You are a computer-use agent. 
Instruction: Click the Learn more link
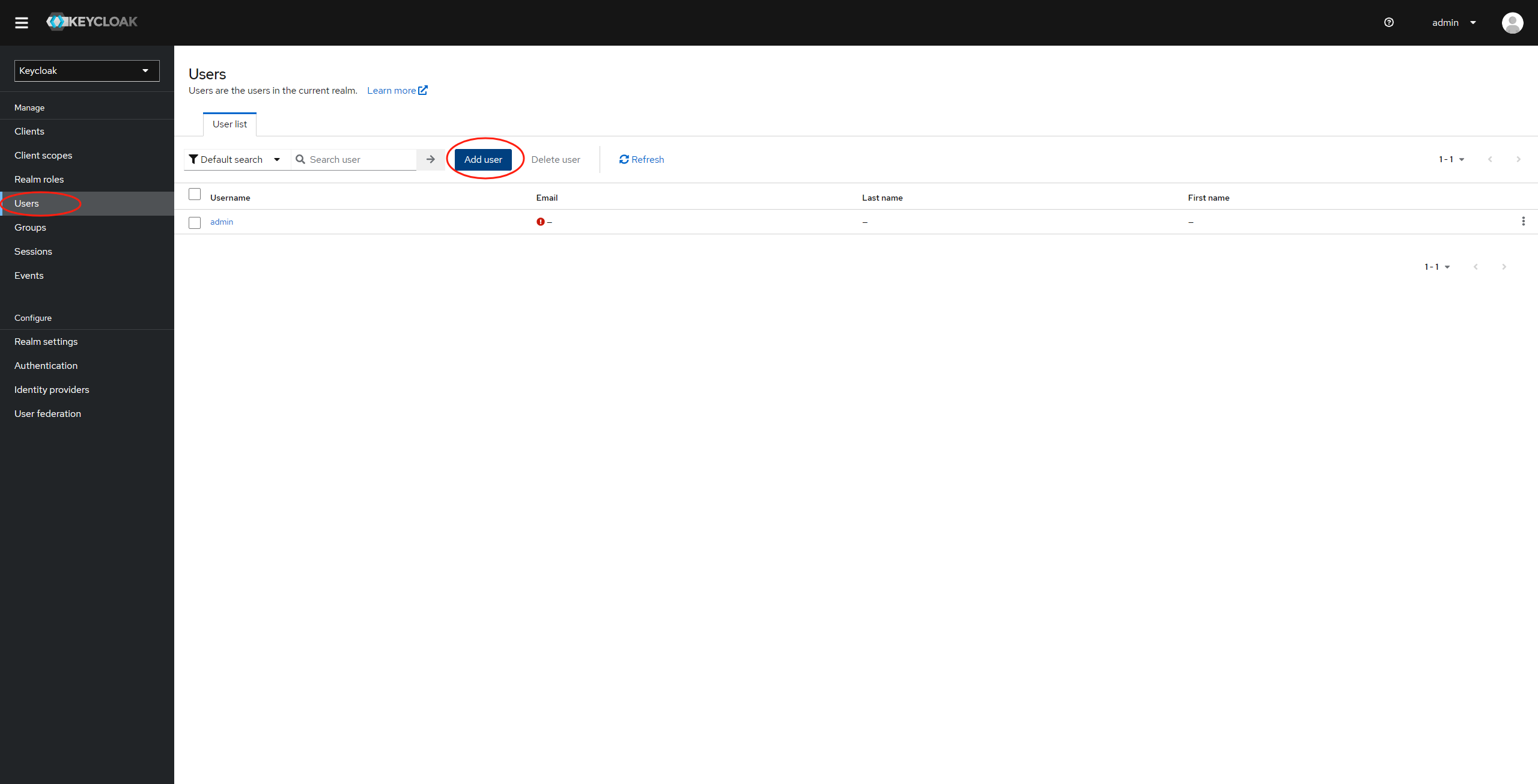click(395, 90)
